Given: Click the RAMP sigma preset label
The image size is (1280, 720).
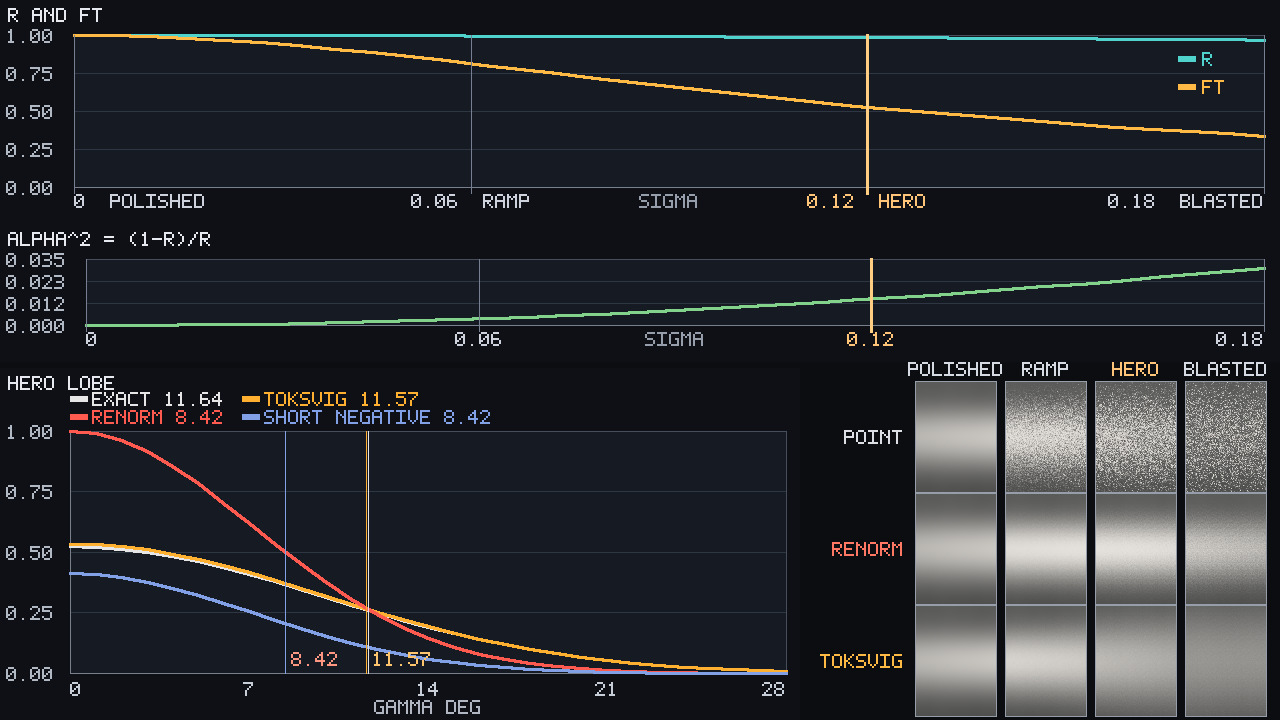Looking at the screenshot, I should tap(506, 201).
